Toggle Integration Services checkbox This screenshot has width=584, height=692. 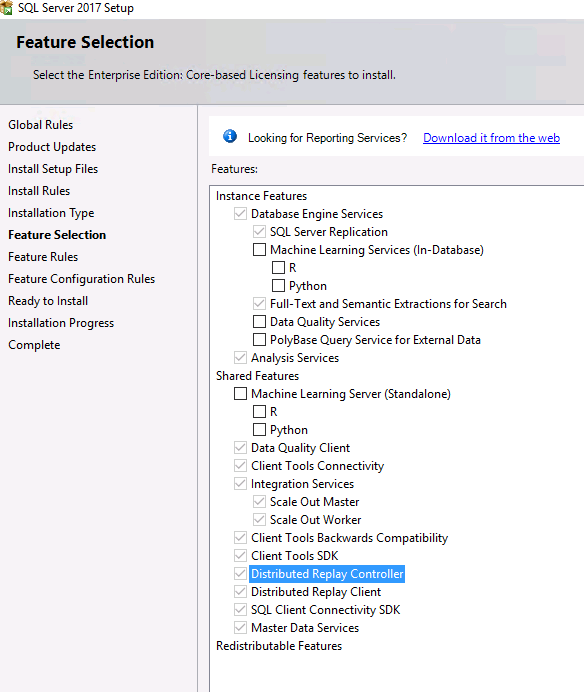(x=240, y=484)
